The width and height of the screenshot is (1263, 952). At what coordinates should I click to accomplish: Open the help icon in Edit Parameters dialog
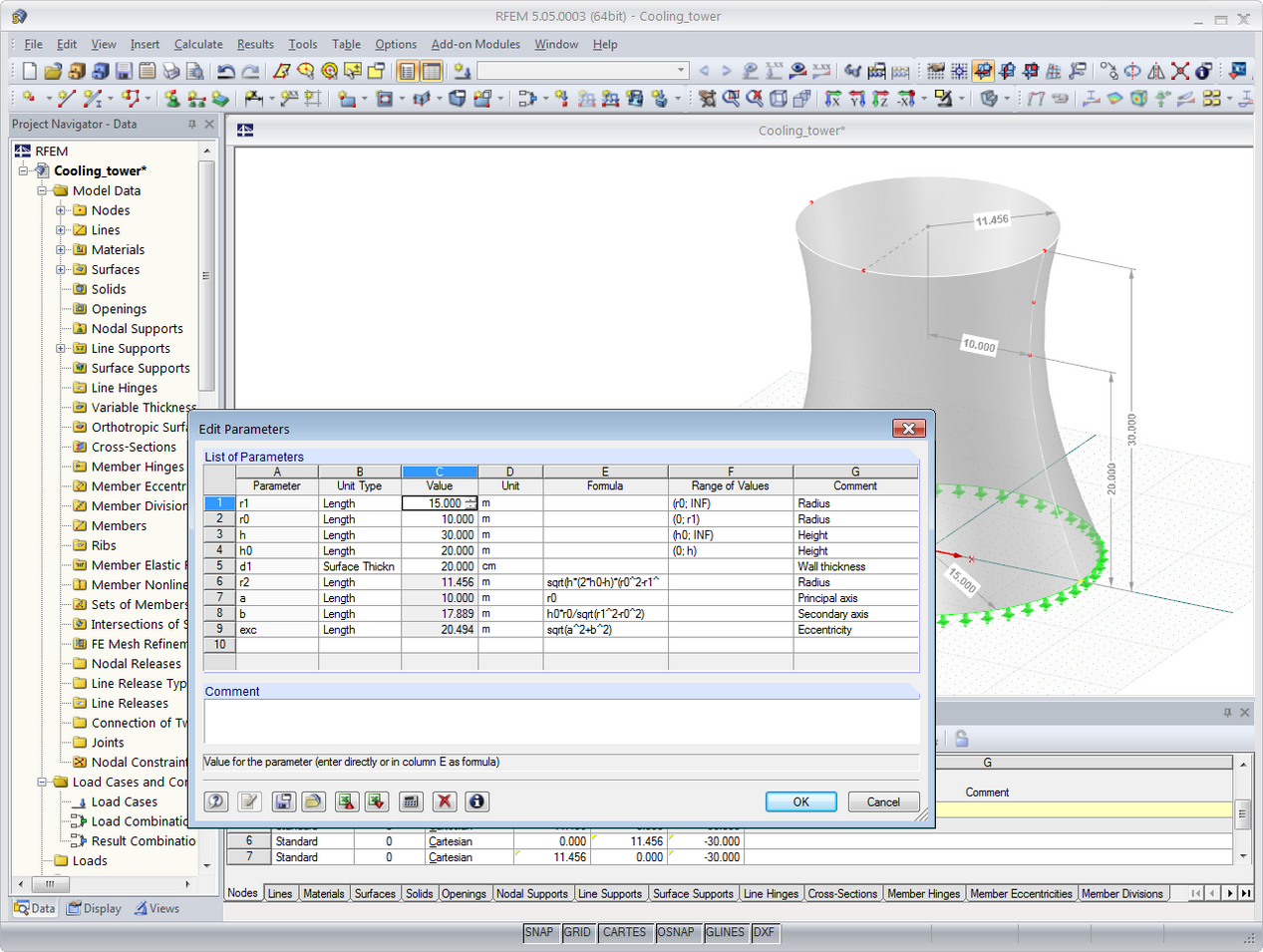pos(216,801)
